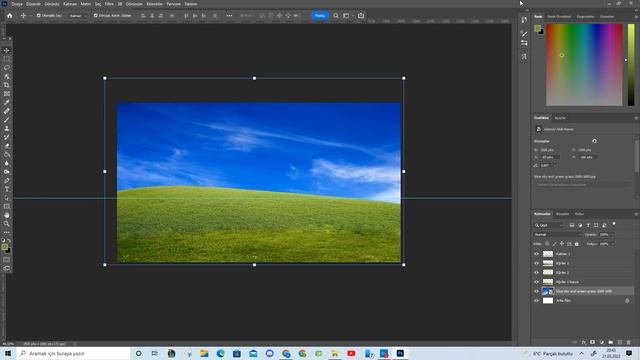
Task: Select the Rectangular Marquee tool
Action: [x=7, y=59]
